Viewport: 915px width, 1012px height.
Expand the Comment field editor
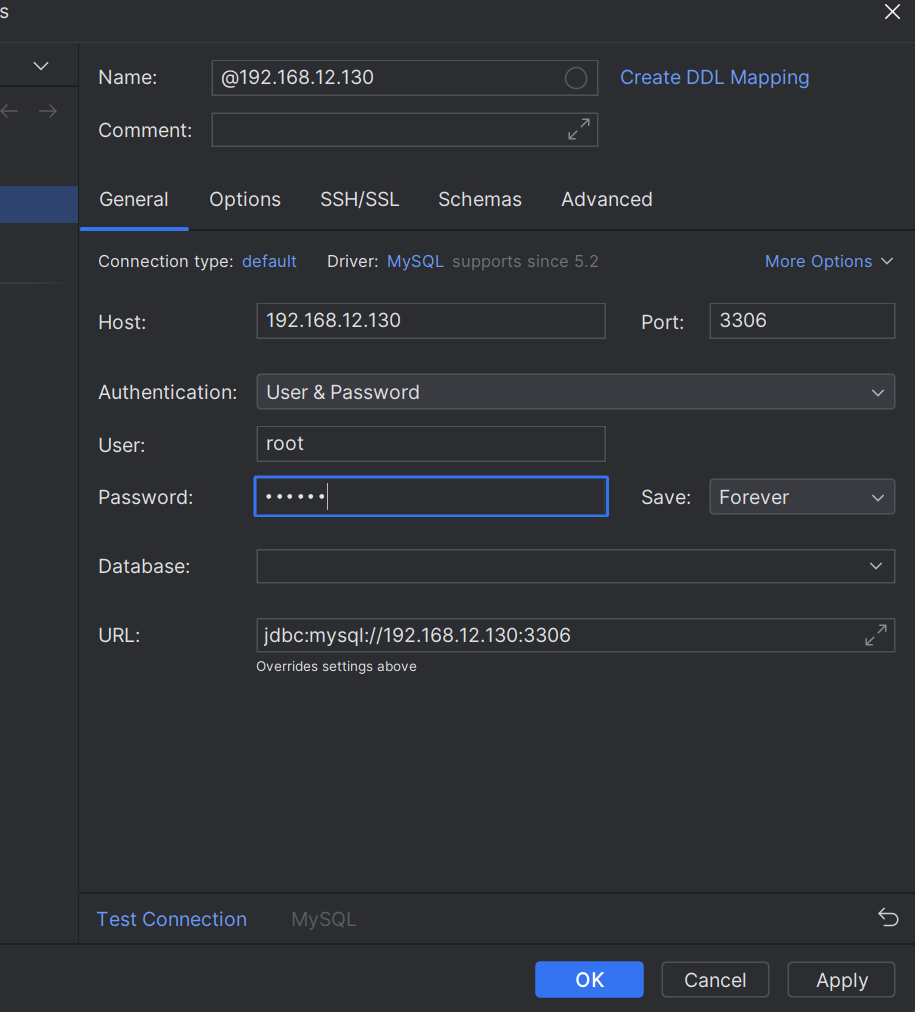[x=578, y=129]
